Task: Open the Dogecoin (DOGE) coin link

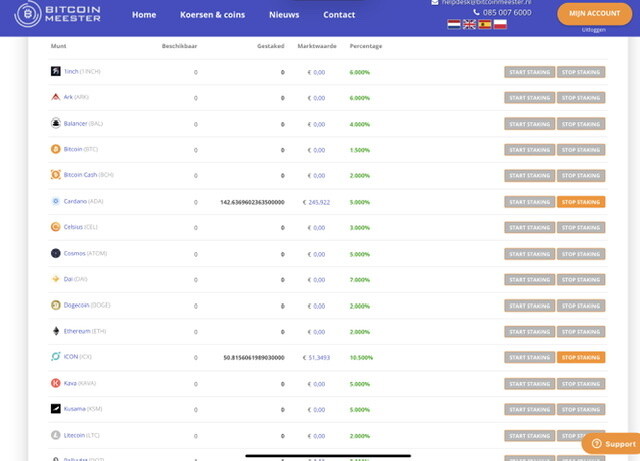Action: pos(87,305)
